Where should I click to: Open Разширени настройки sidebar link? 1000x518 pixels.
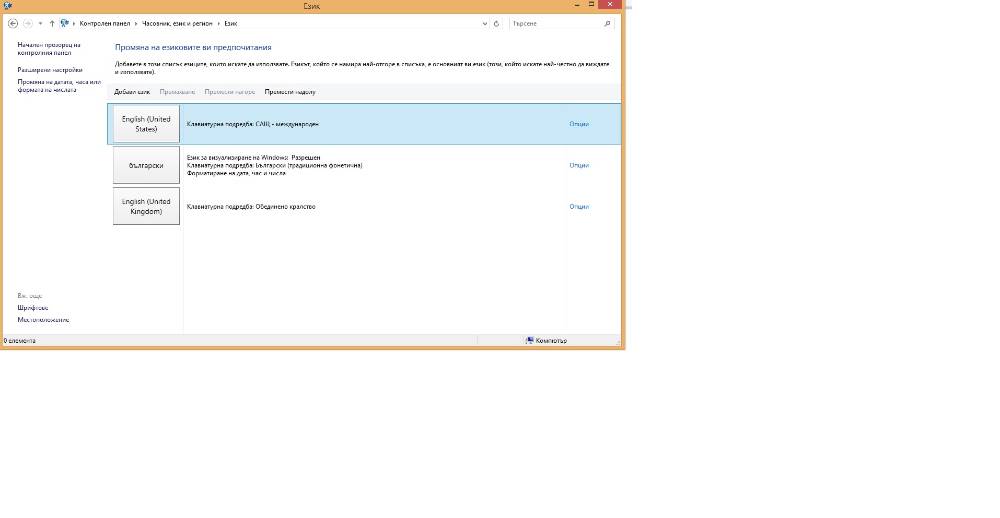click(50, 70)
